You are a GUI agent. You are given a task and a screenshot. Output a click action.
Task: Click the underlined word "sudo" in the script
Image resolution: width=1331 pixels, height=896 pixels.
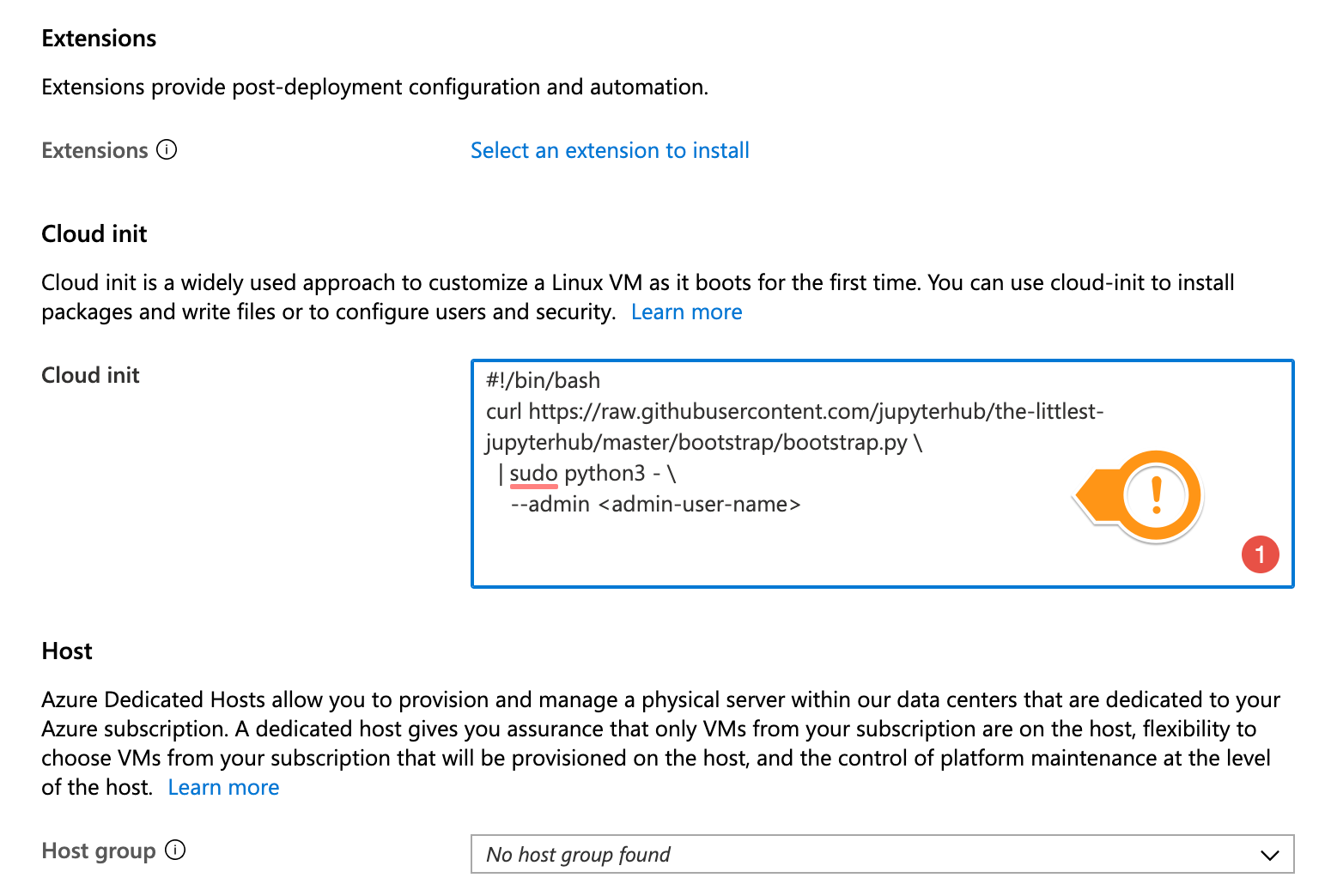click(533, 474)
